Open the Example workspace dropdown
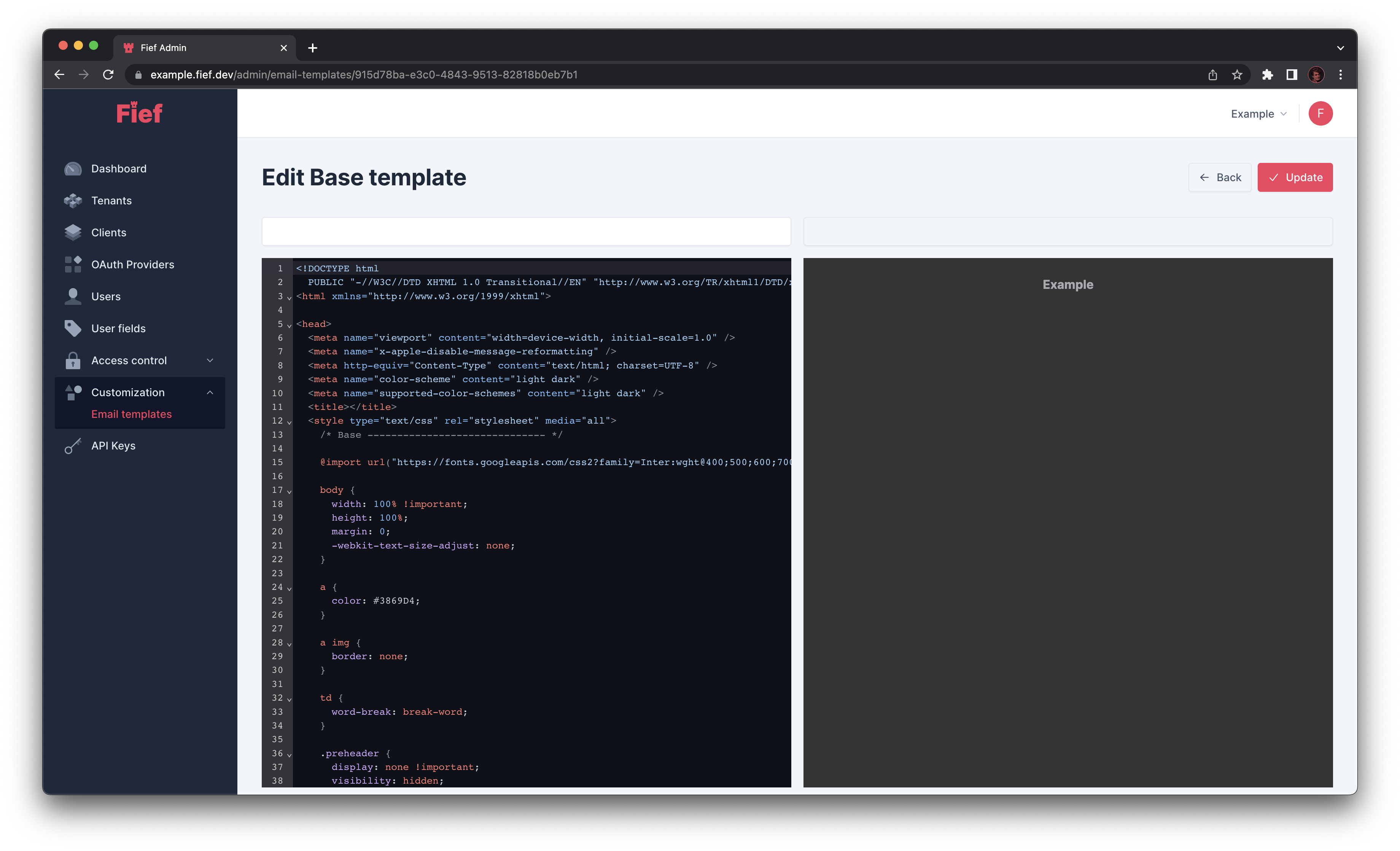Image resolution: width=1400 pixels, height=851 pixels. click(x=1258, y=113)
